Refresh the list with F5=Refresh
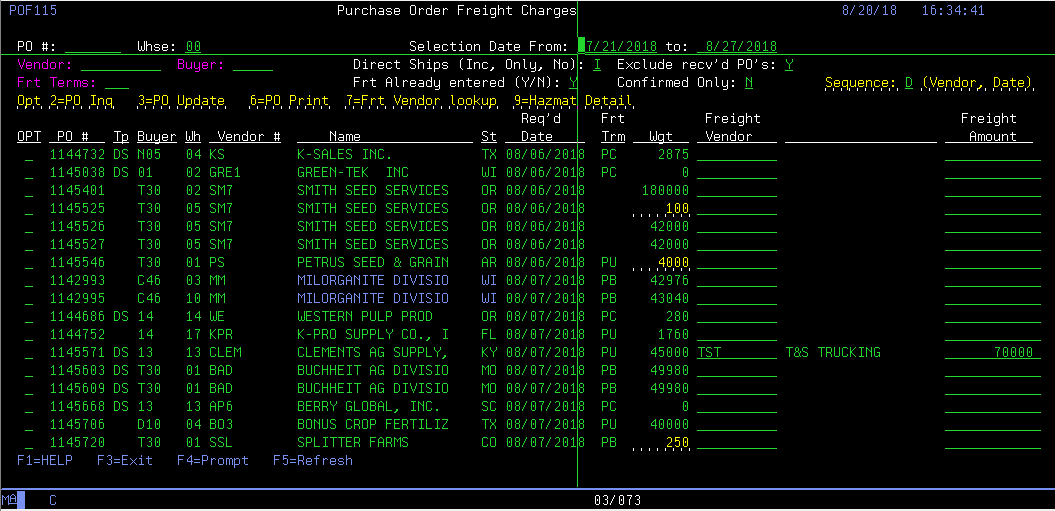 (x=312, y=461)
